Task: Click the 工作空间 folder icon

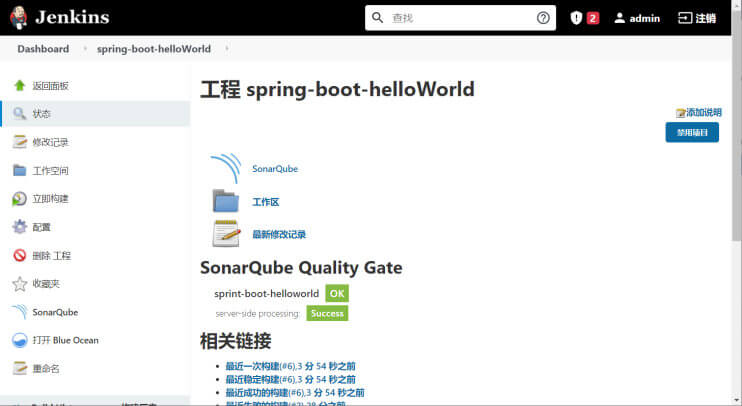Action: [19, 170]
